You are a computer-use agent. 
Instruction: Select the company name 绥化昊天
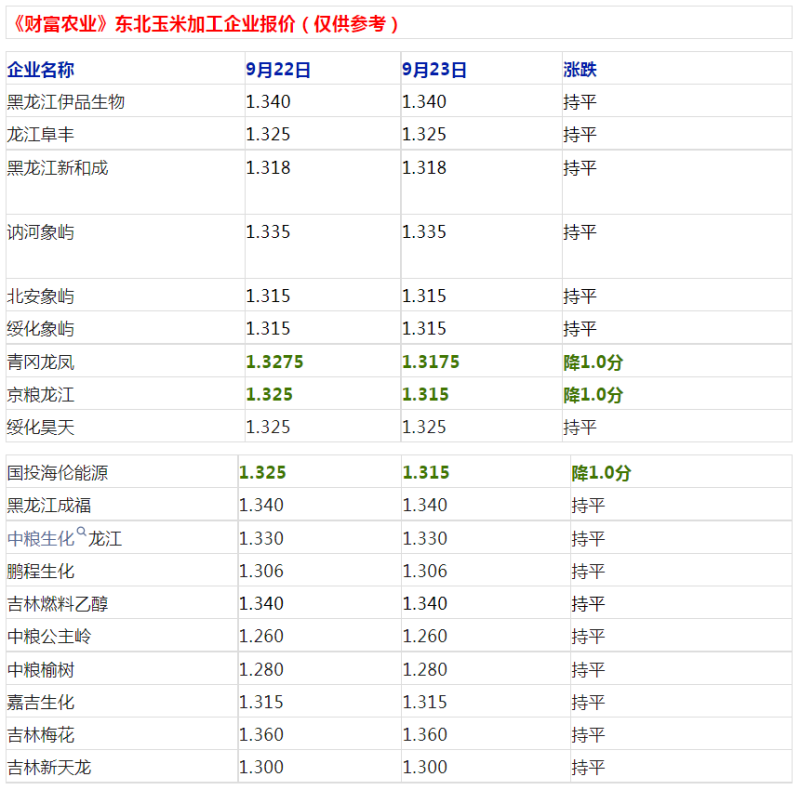tap(41, 427)
